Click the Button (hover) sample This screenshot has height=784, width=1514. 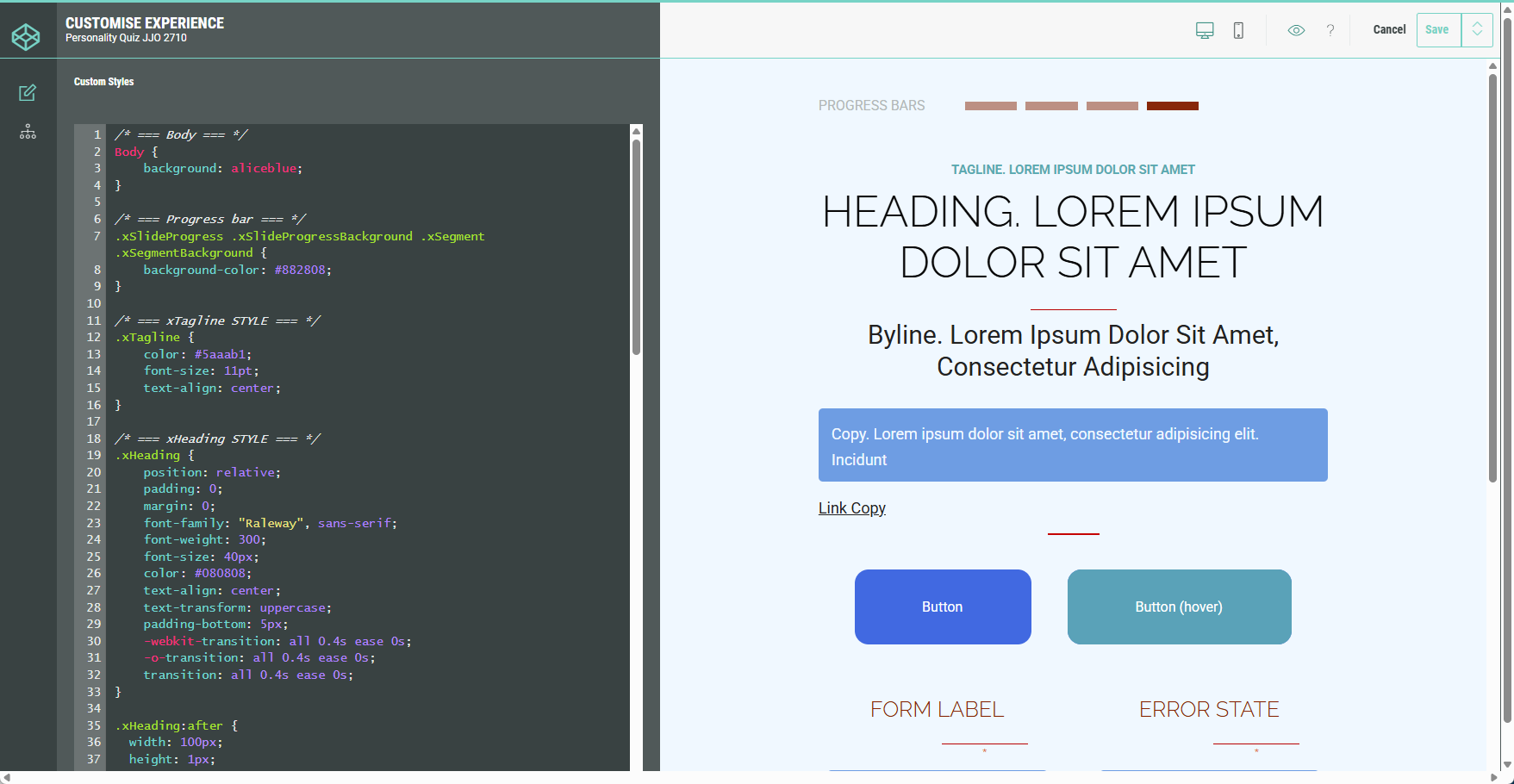point(1179,607)
